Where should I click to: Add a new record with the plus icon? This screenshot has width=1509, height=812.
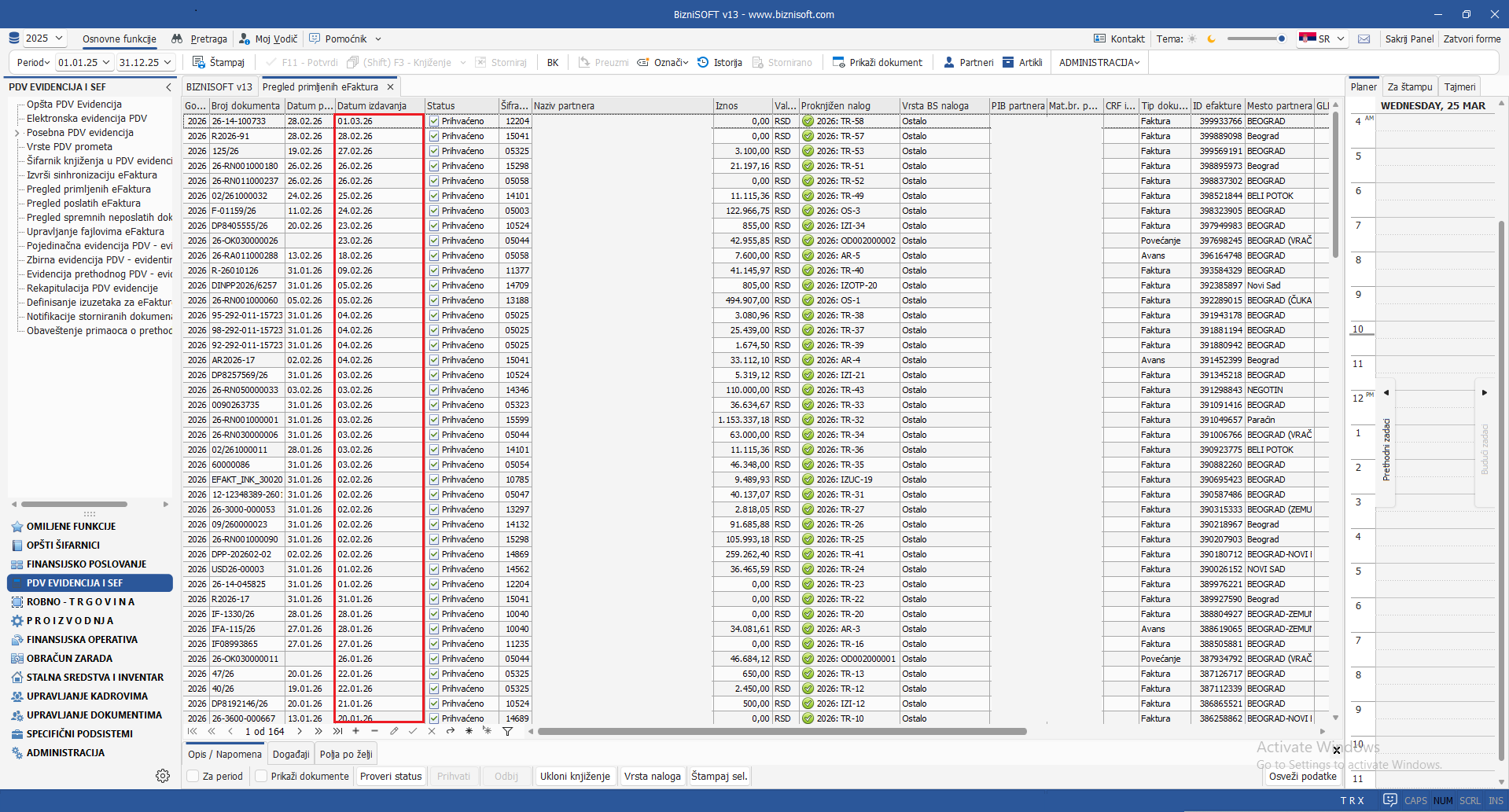pyautogui.click(x=355, y=731)
